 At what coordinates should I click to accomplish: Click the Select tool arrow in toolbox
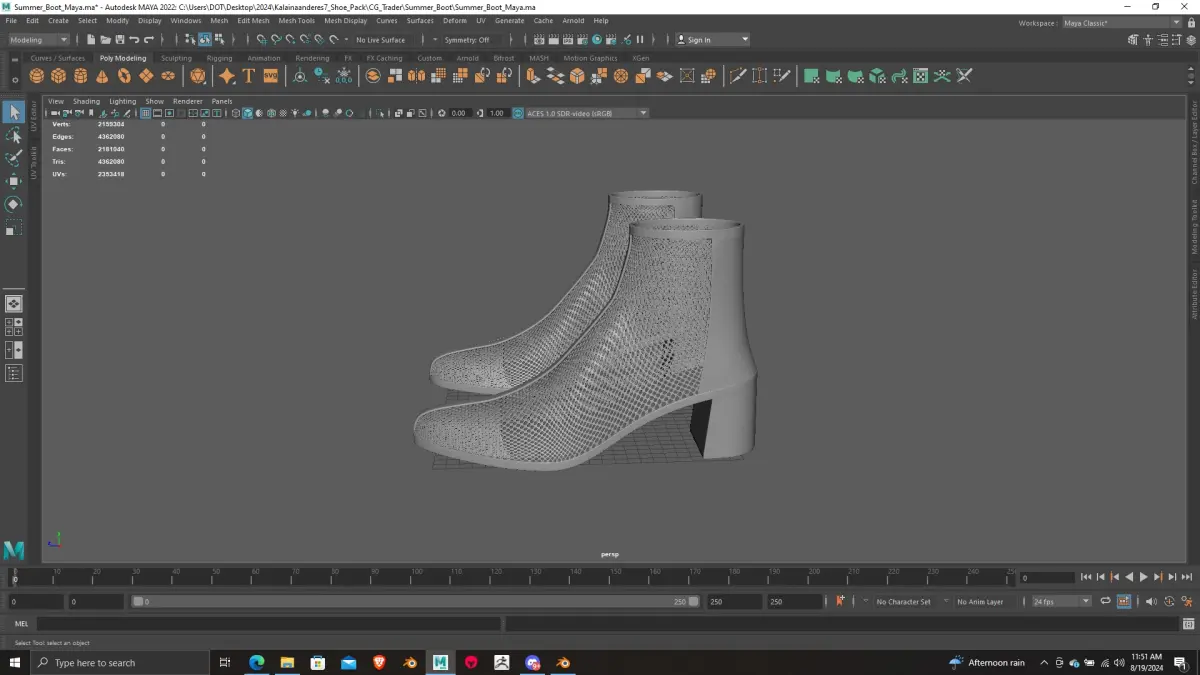(14, 112)
